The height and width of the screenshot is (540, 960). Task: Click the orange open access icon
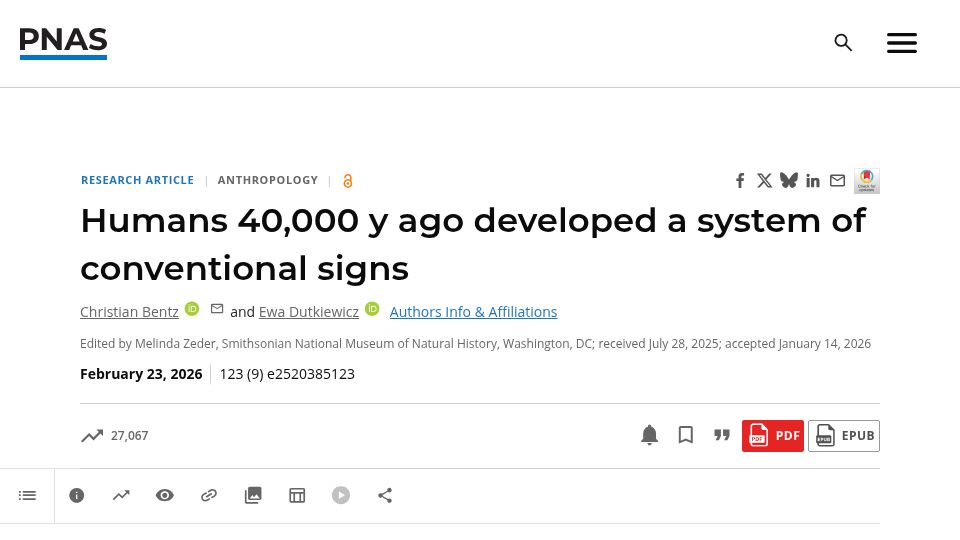[x=348, y=181]
